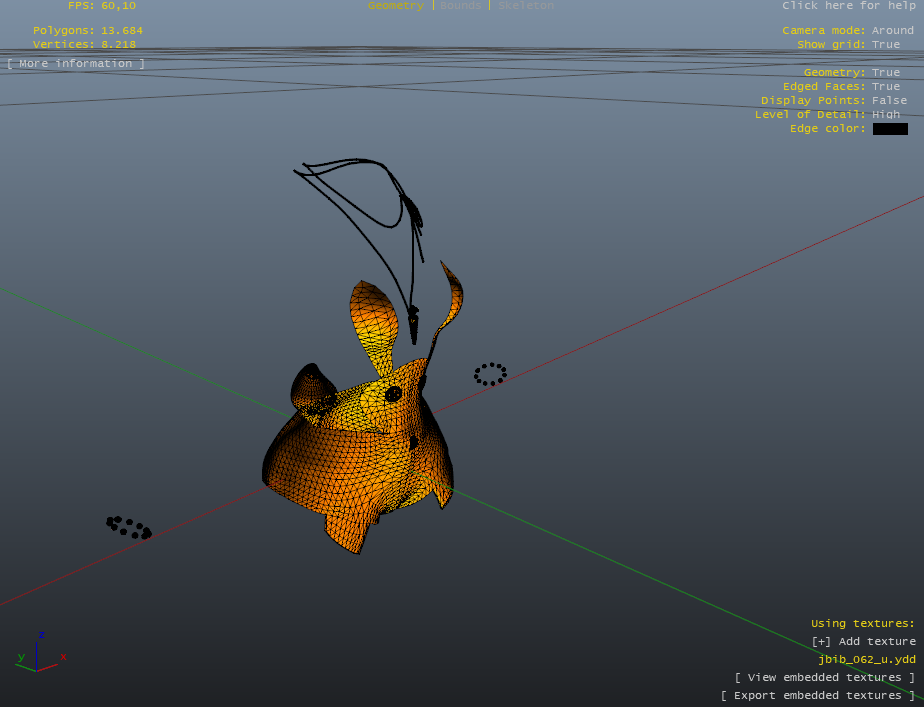
Task: Open the black Edge color swatch
Action: click(890, 129)
